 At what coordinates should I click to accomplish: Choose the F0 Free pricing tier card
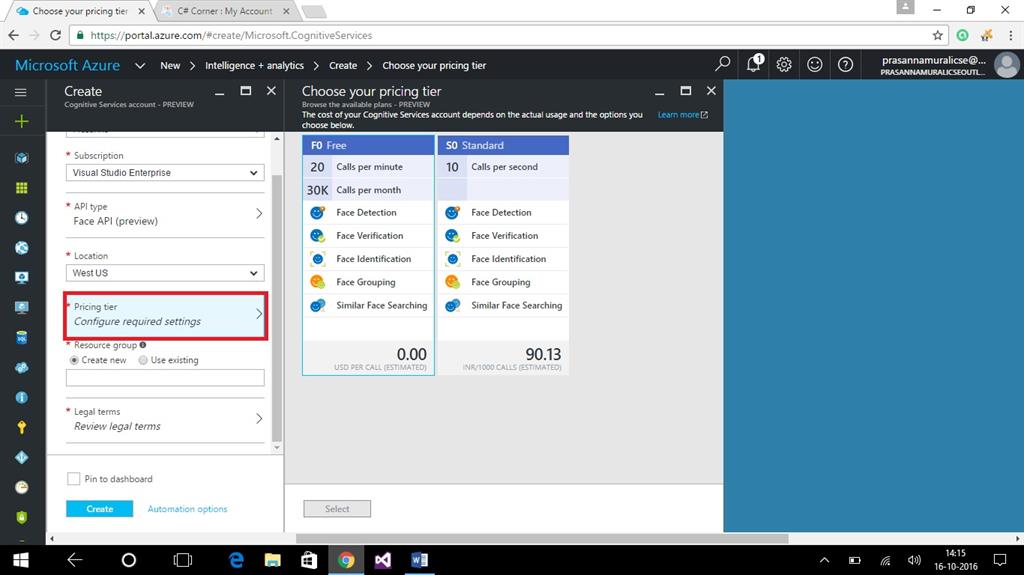pos(368,255)
